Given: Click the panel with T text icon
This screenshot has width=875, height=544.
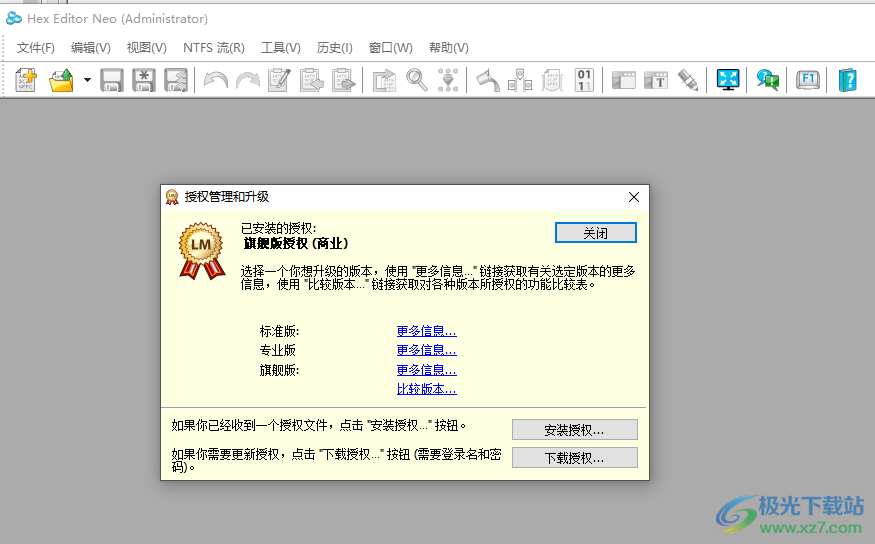Looking at the screenshot, I should [x=656, y=80].
